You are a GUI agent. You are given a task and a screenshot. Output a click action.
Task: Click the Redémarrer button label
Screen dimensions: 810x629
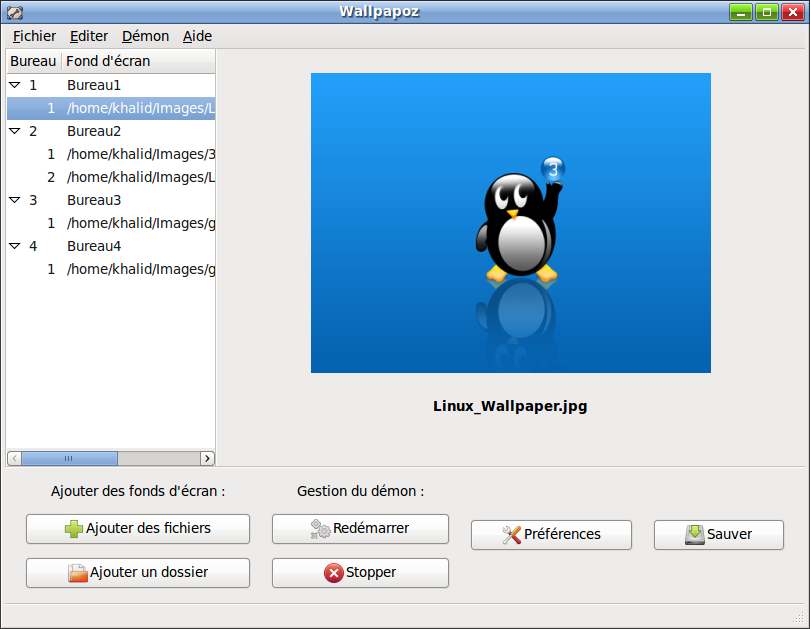[371, 528]
